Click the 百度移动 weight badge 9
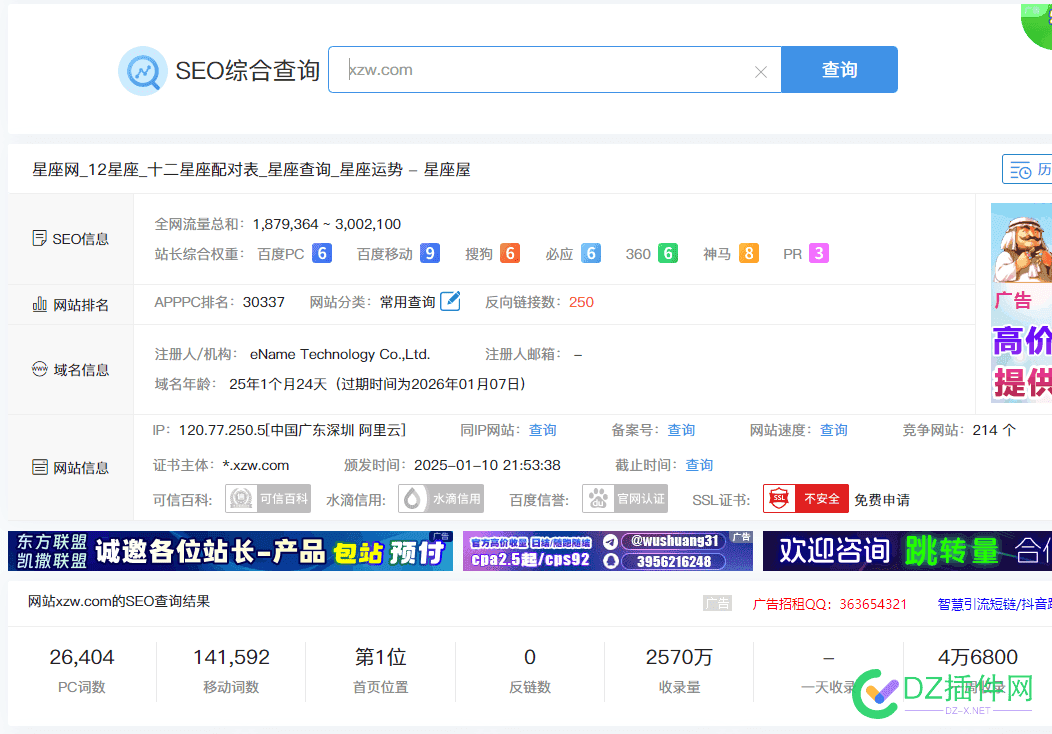1052x734 pixels. tap(430, 254)
